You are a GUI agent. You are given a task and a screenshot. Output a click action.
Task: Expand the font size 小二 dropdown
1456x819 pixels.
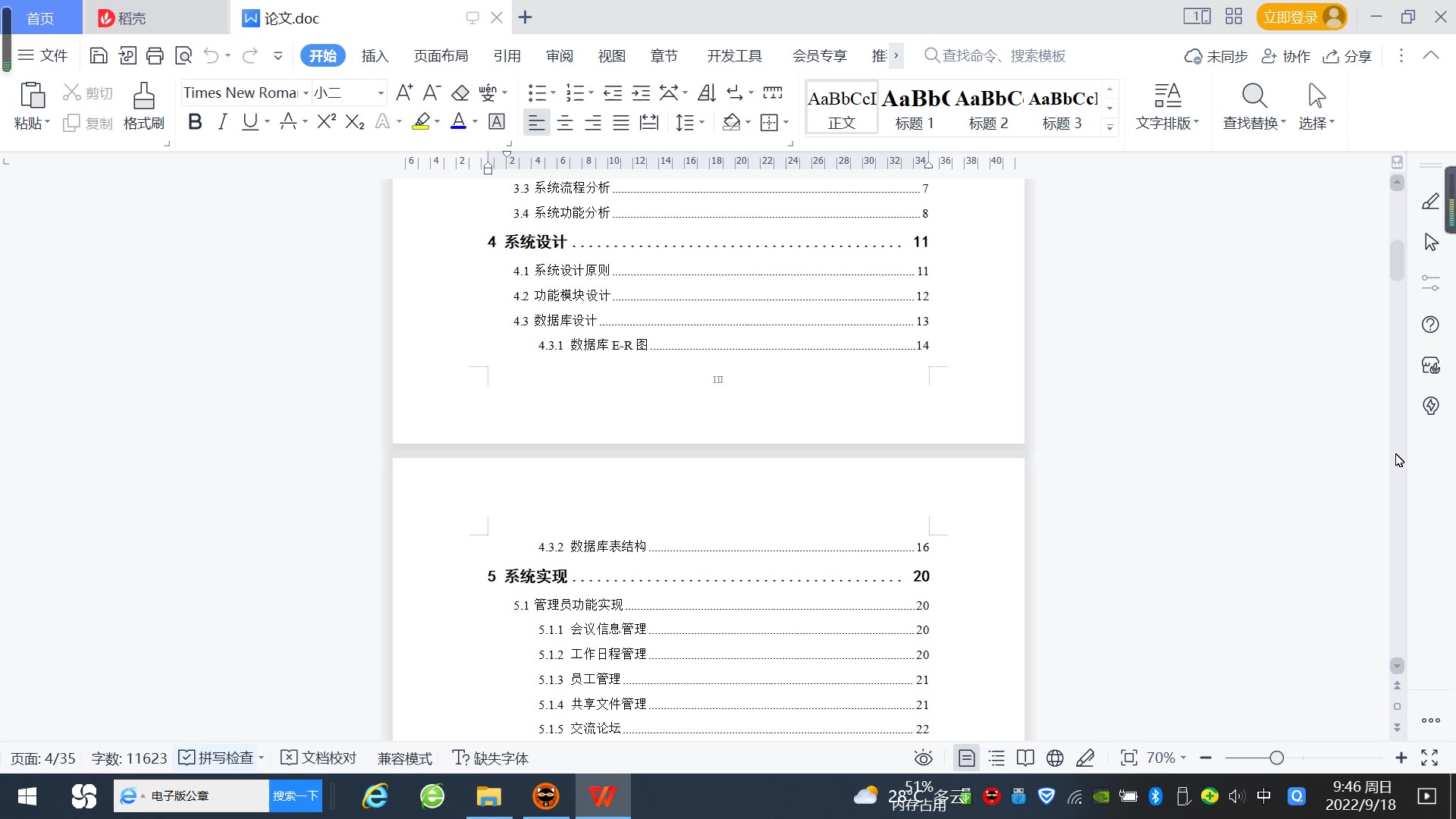point(381,93)
